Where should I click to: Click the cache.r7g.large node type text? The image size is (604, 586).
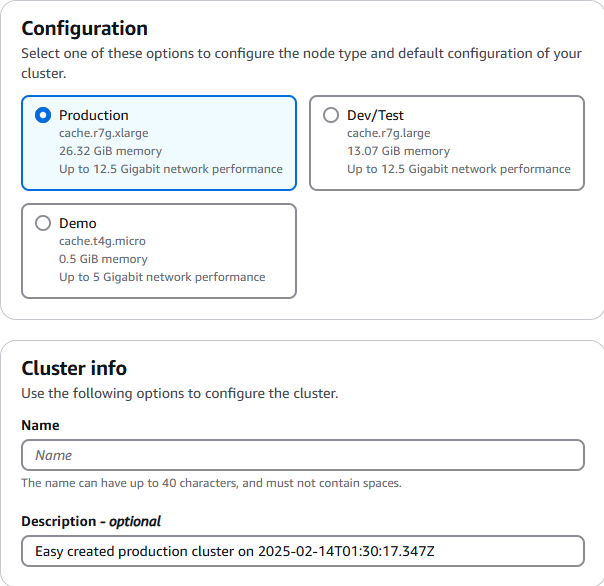click(x=390, y=133)
